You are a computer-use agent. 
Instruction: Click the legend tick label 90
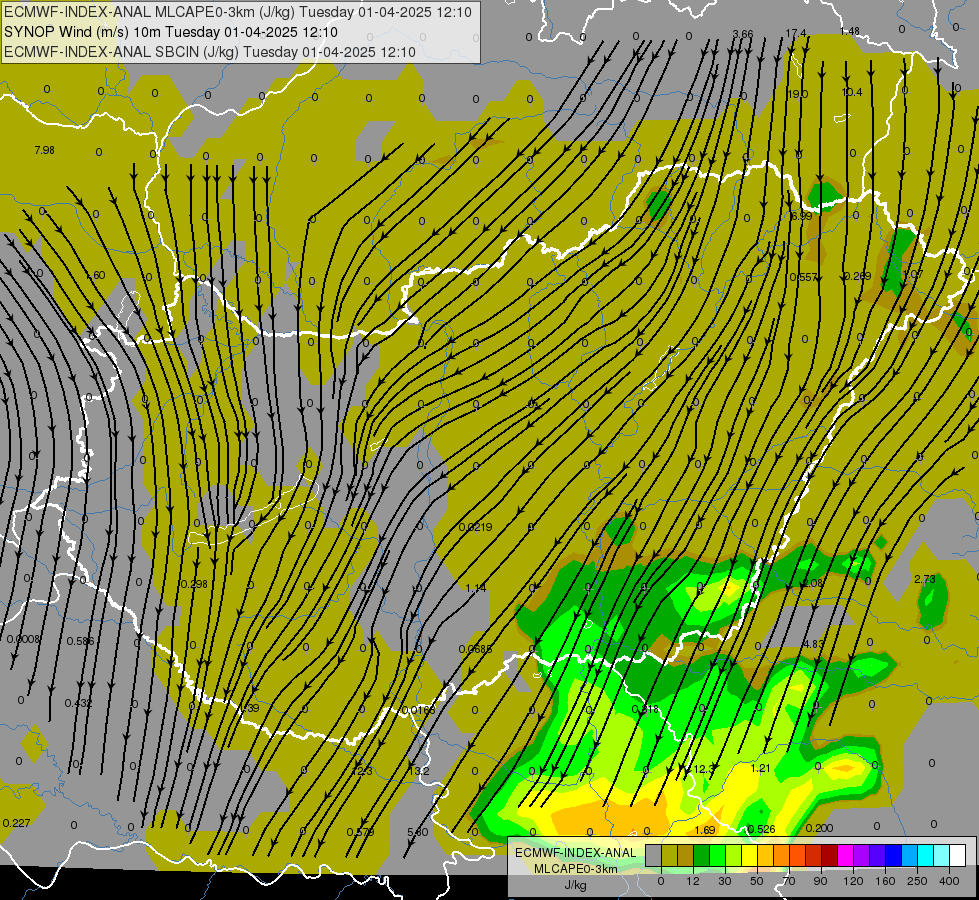[821, 881]
